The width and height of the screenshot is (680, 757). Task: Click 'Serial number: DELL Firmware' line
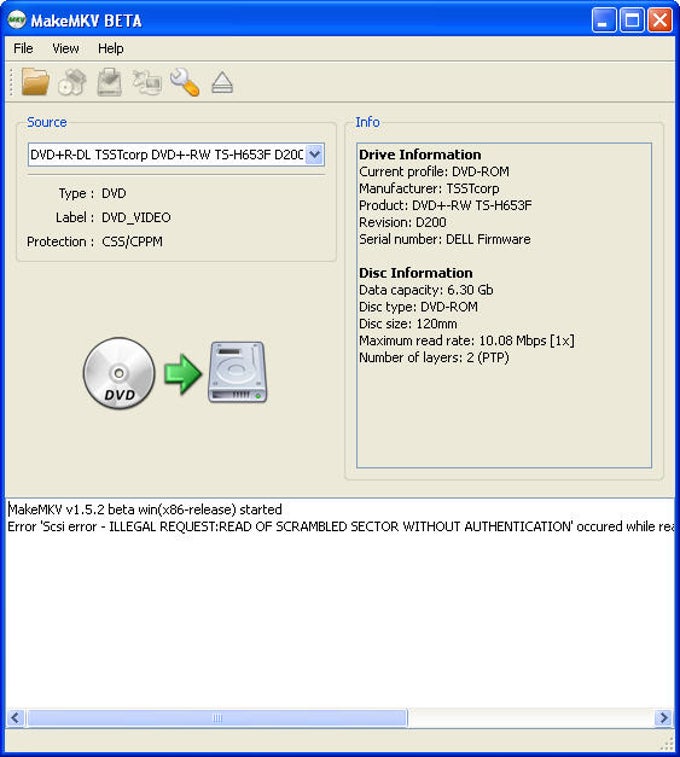point(444,239)
